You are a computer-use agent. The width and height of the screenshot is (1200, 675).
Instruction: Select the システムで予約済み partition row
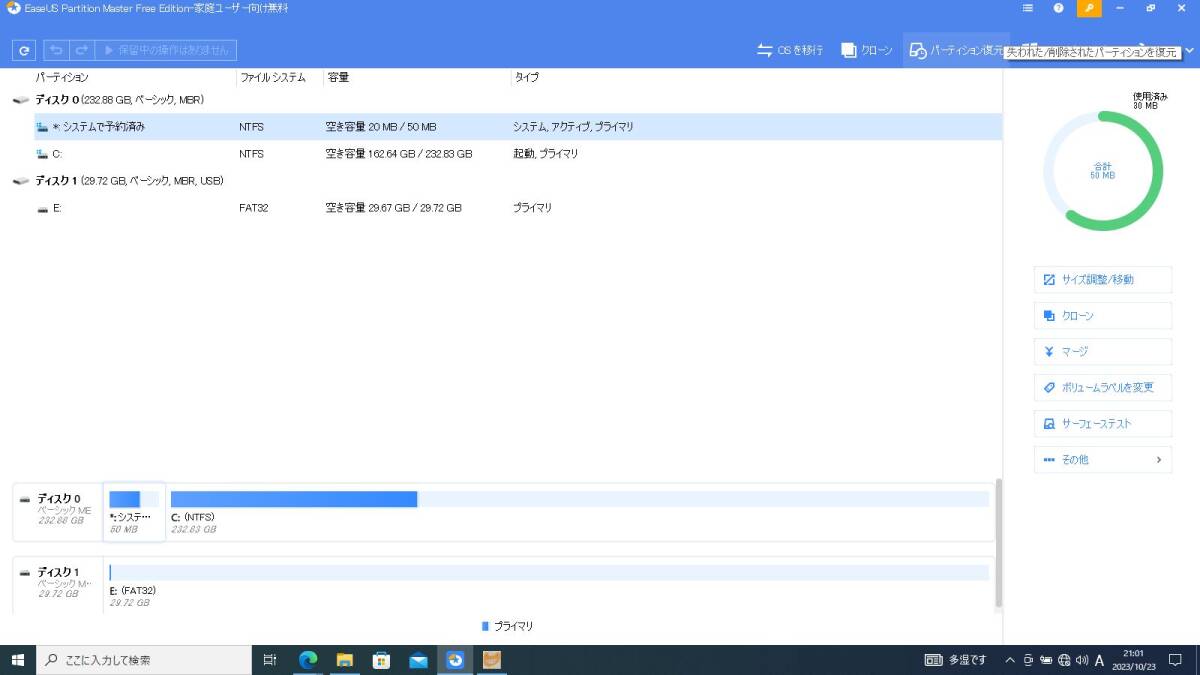click(518, 127)
